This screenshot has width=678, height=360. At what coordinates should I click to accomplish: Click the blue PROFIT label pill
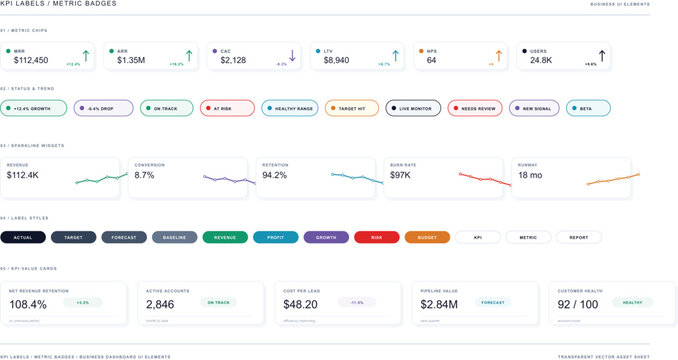click(x=276, y=237)
